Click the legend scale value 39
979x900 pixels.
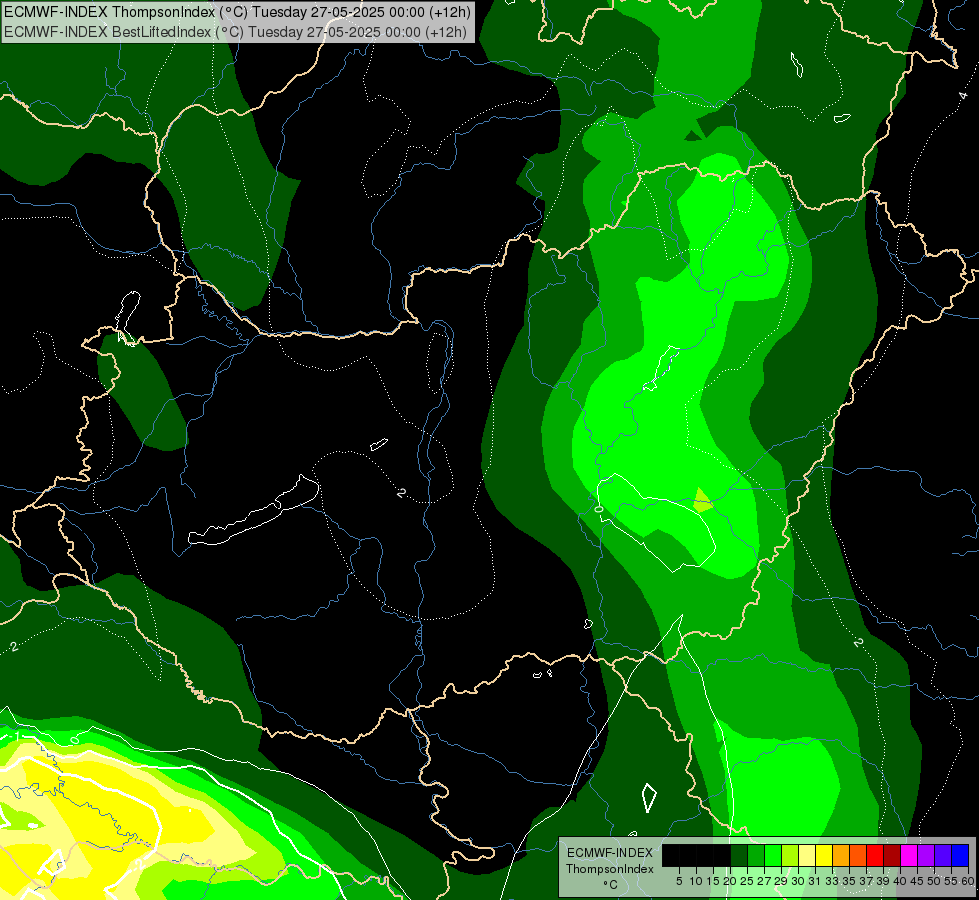pos(883,881)
